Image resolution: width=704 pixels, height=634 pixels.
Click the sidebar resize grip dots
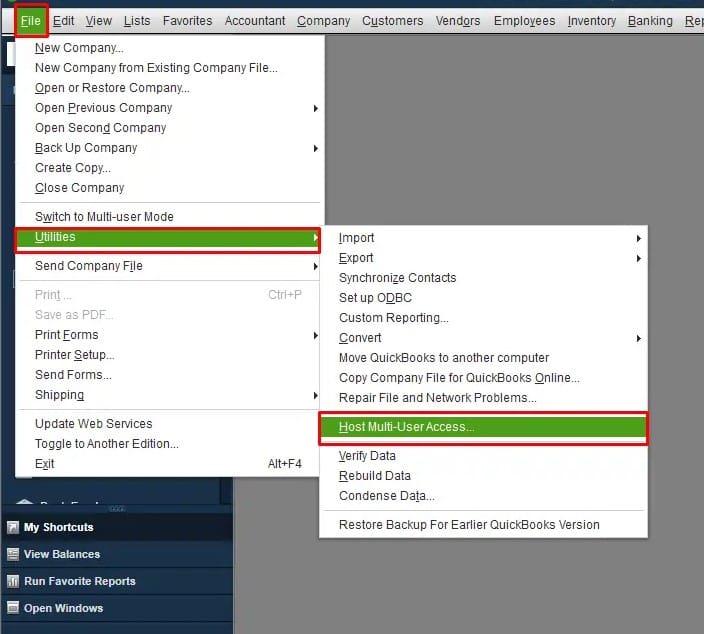(x=117, y=509)
